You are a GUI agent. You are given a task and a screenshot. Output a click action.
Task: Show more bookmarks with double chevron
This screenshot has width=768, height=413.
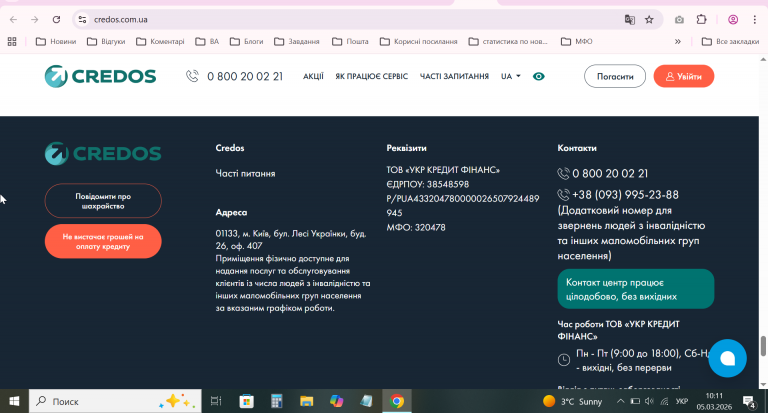tap(677, 42)
